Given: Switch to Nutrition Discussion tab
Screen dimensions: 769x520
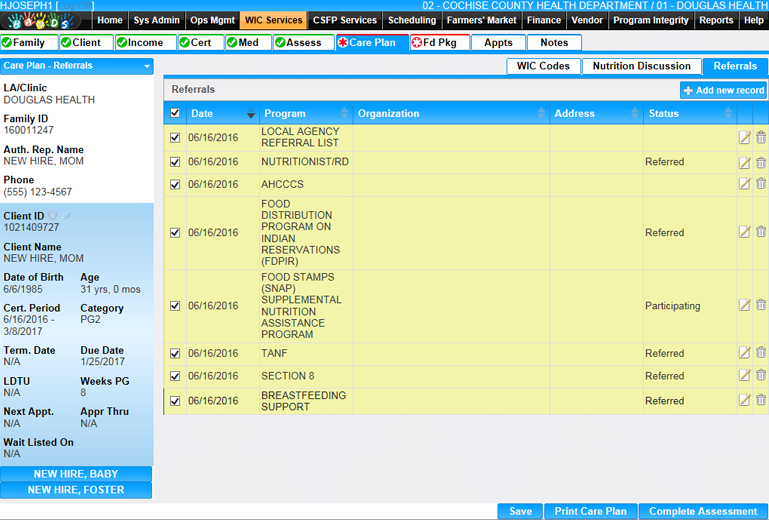Looking at the screenshot, I should tap(641, 66).
